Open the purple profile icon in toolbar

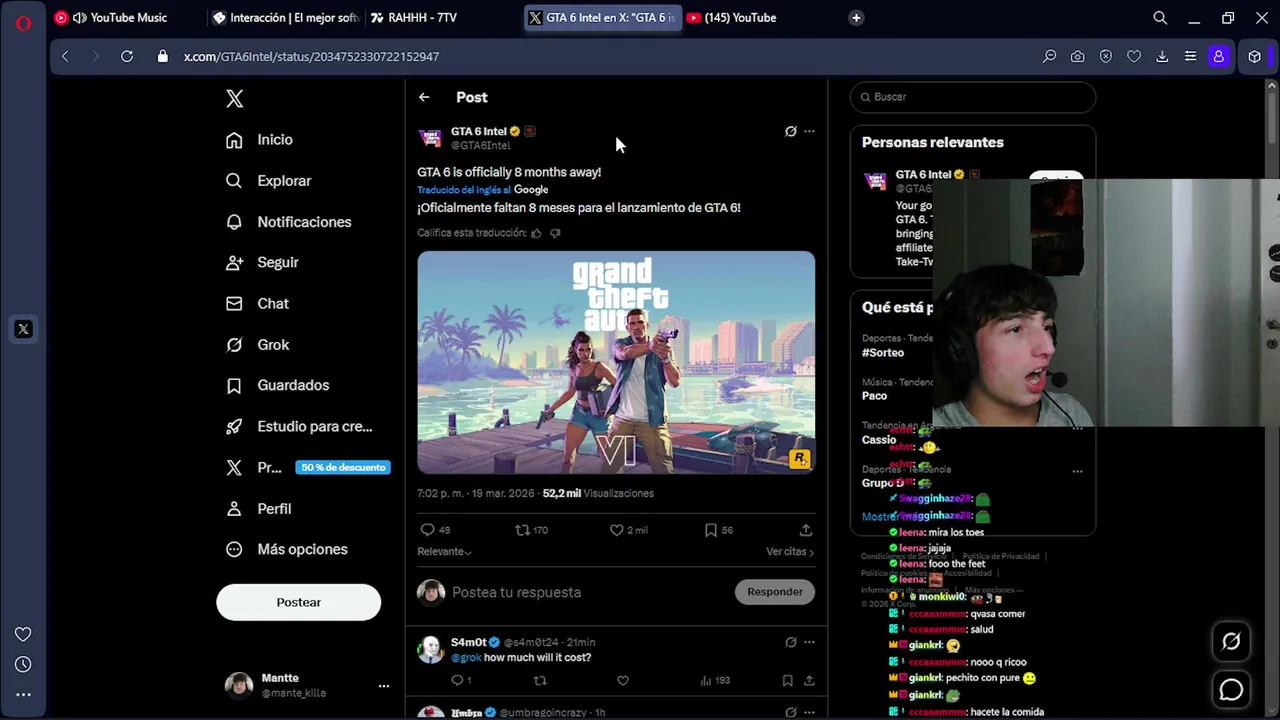click(1218, 57)
